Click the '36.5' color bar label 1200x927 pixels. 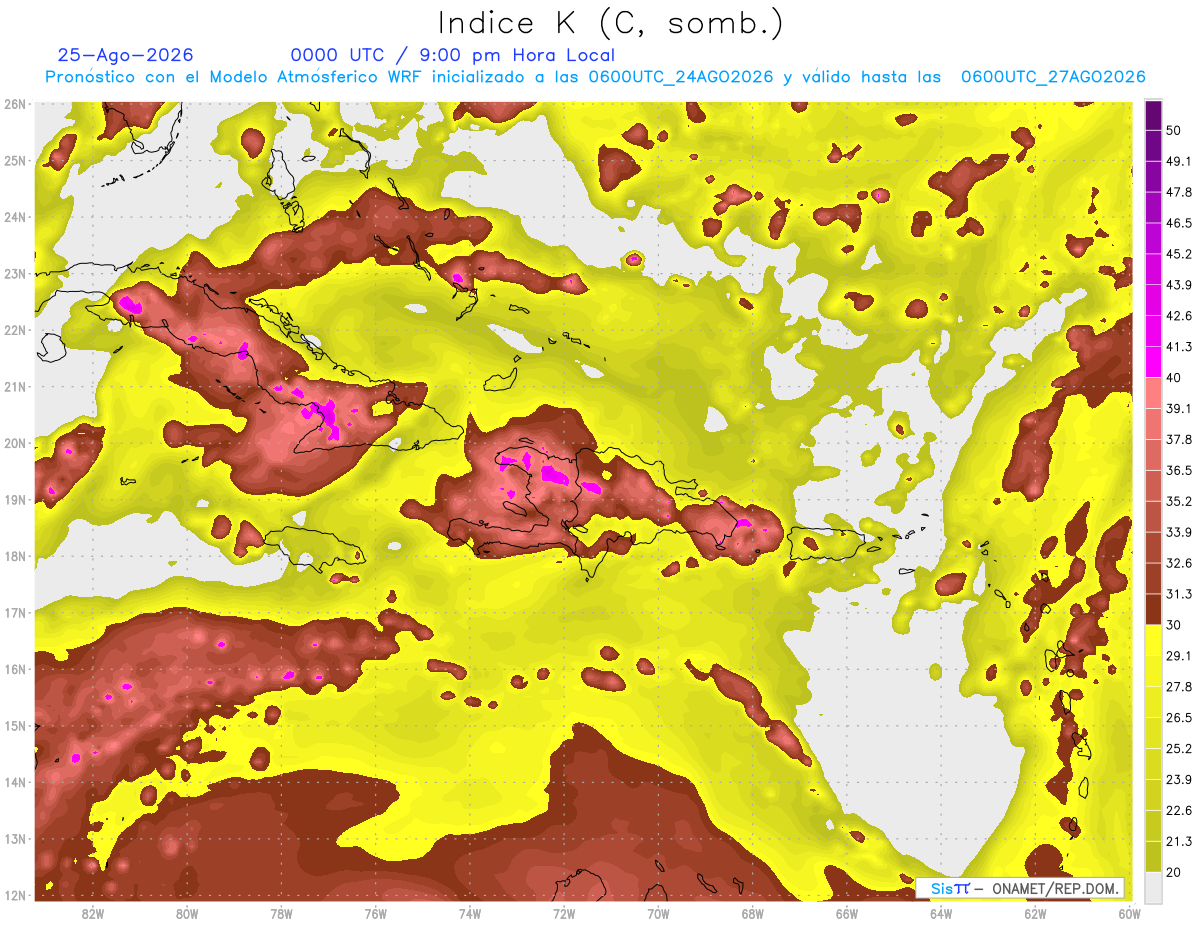1179,470
